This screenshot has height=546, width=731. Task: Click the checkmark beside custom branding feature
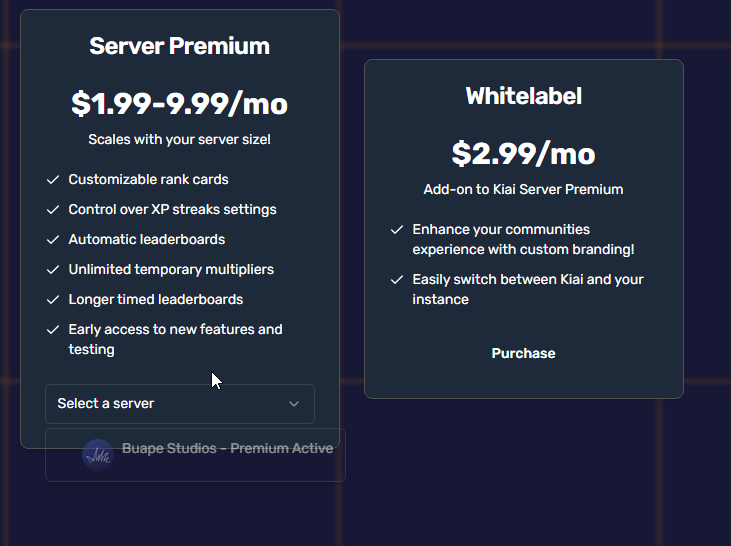pyautogui.click(x=397, y=229)
